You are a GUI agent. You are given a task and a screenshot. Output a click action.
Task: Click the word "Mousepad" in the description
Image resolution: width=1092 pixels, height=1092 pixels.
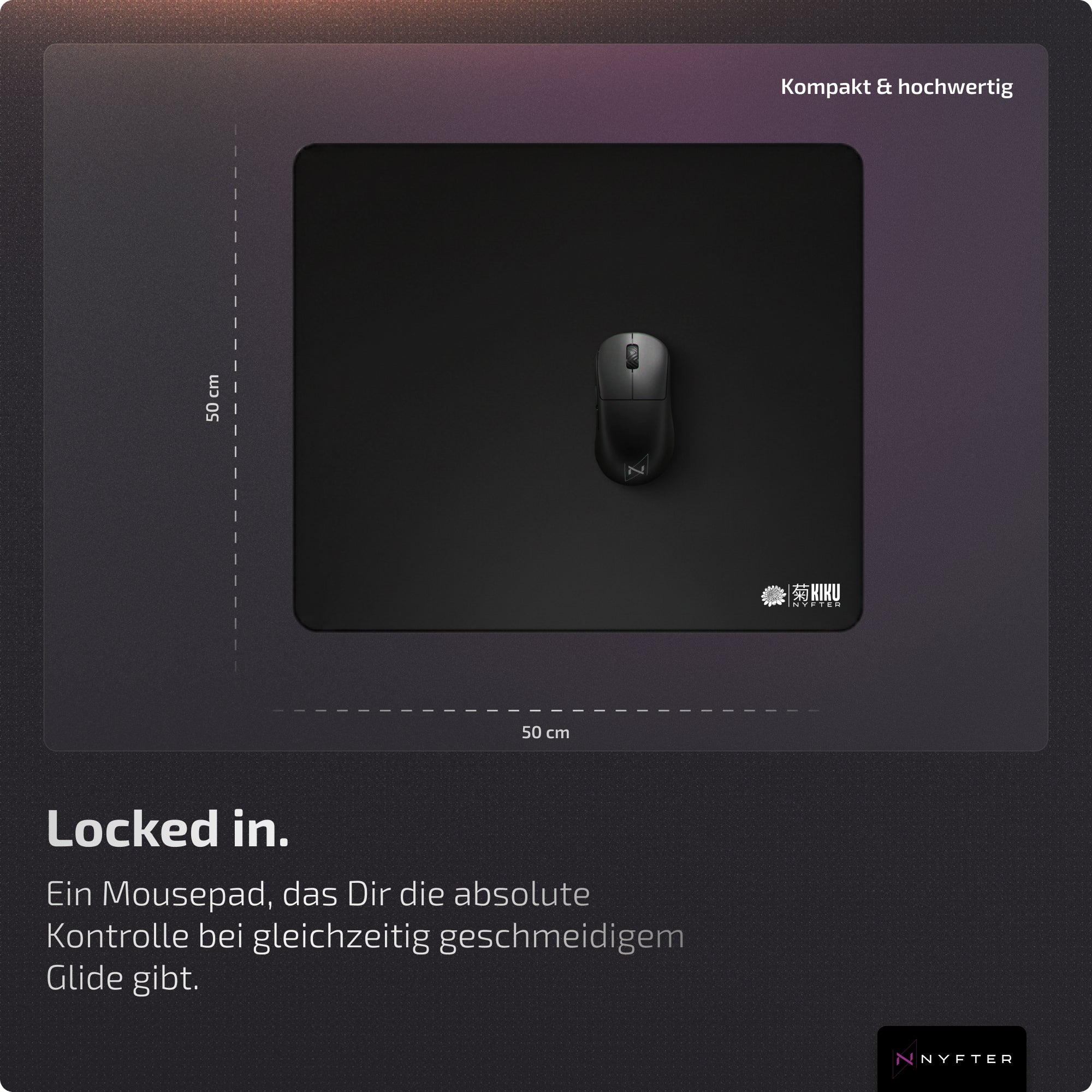click(x=183, y=895)
